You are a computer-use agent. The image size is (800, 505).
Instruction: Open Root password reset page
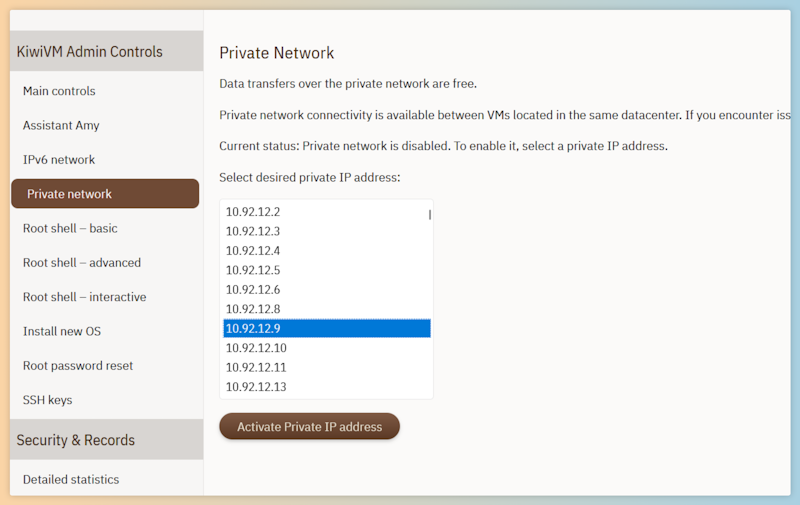click(78, 366)
